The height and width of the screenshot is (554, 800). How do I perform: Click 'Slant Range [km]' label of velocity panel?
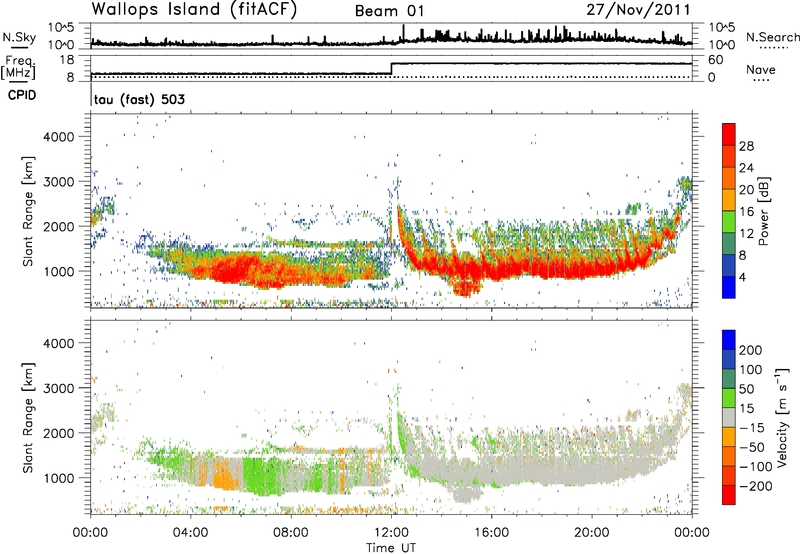click(x=28, y=417)
